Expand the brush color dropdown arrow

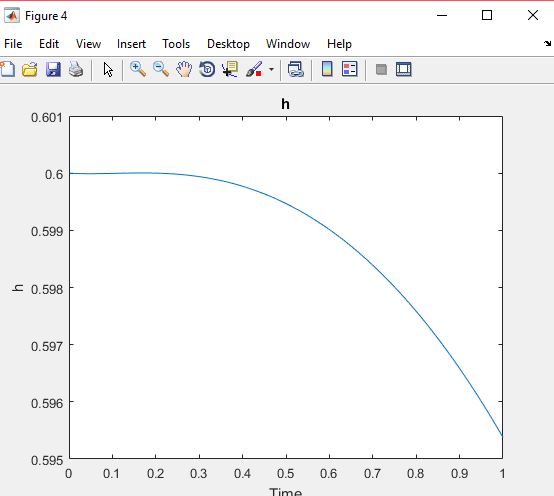point(271,69)
